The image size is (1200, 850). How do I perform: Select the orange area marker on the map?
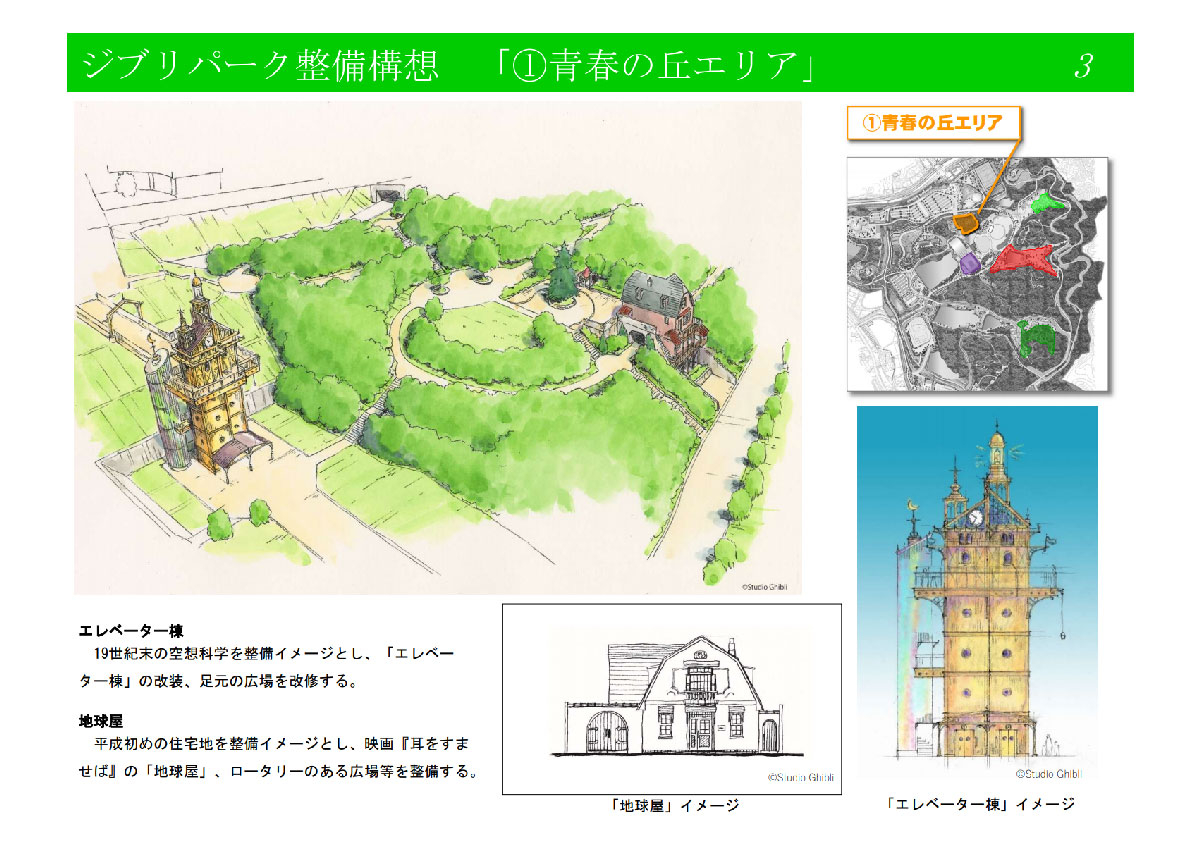[x=966, y=222]
